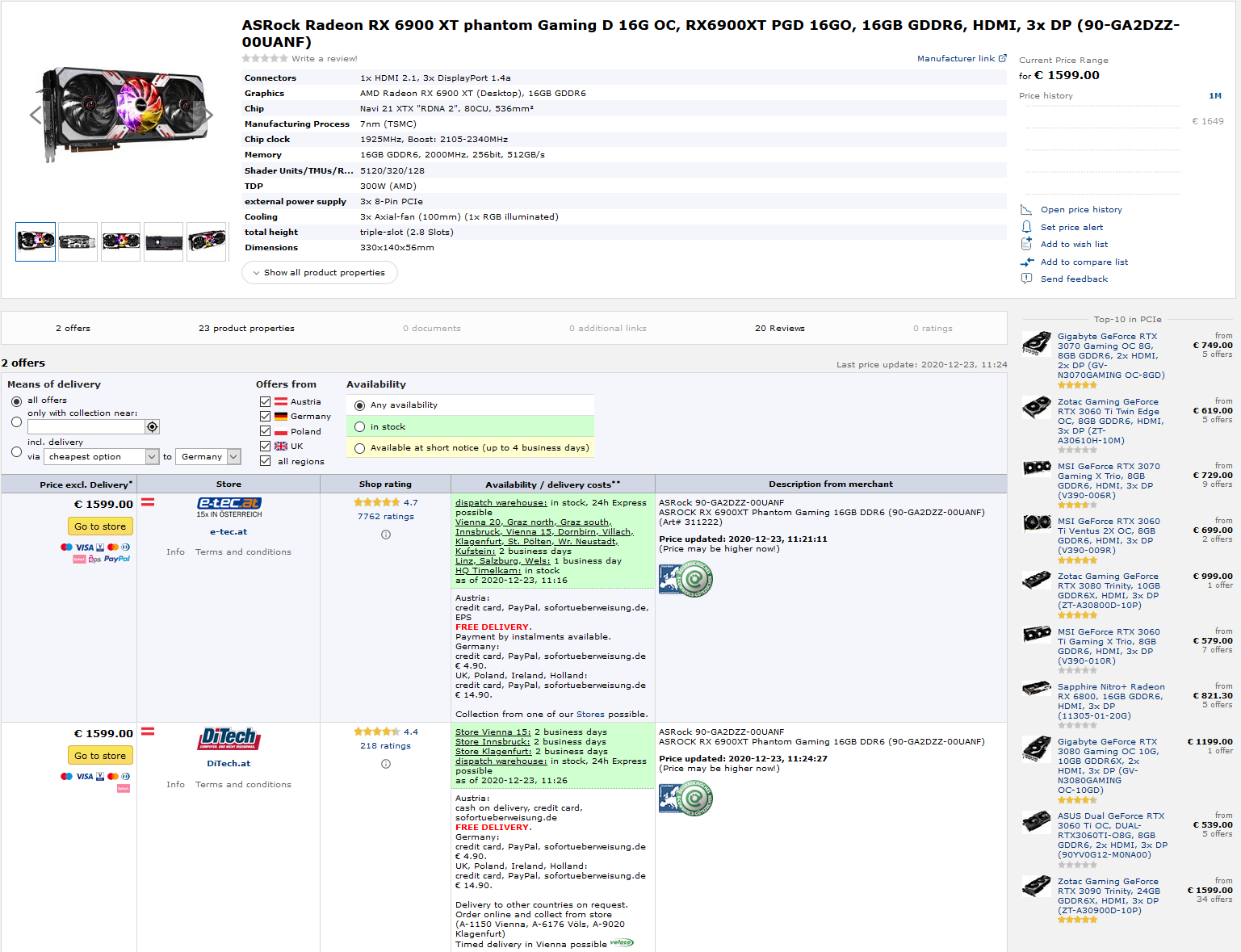Screen dimensions: 1241x952
Task: Sort by Shop rating header
Action: [385, 484]
